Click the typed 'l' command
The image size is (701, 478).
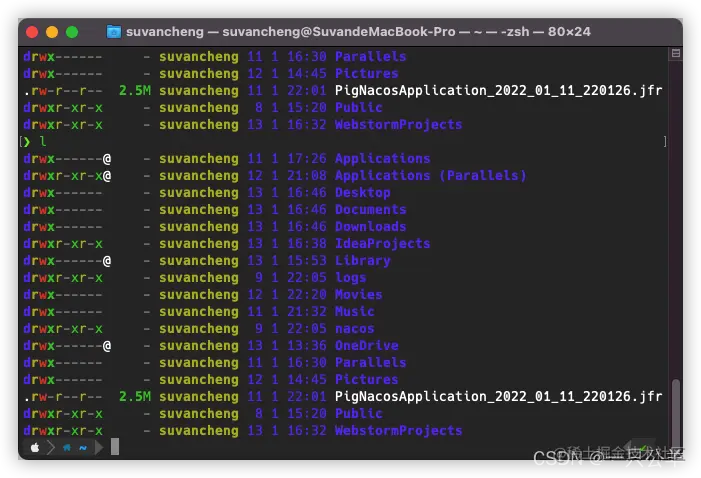[x=43, y=142]
